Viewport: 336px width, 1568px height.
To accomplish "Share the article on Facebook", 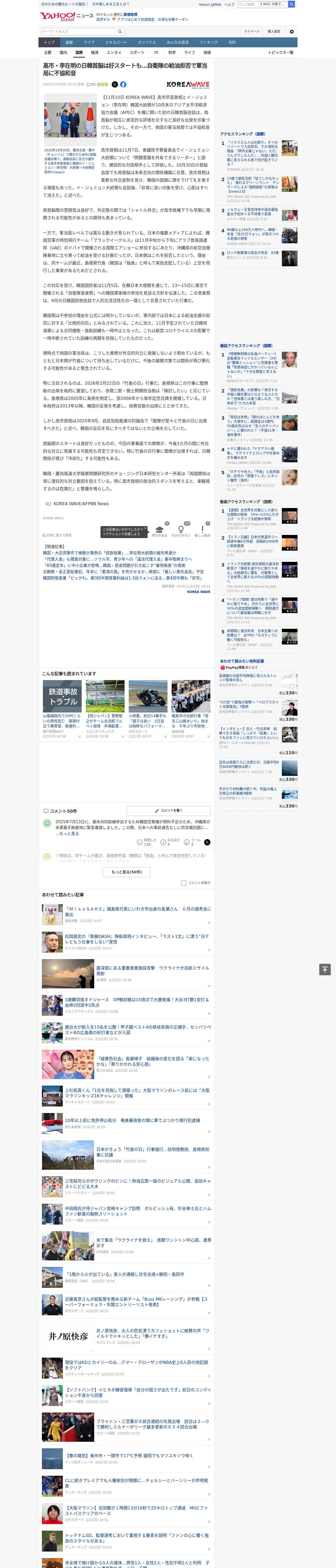I will pos(123,85).
